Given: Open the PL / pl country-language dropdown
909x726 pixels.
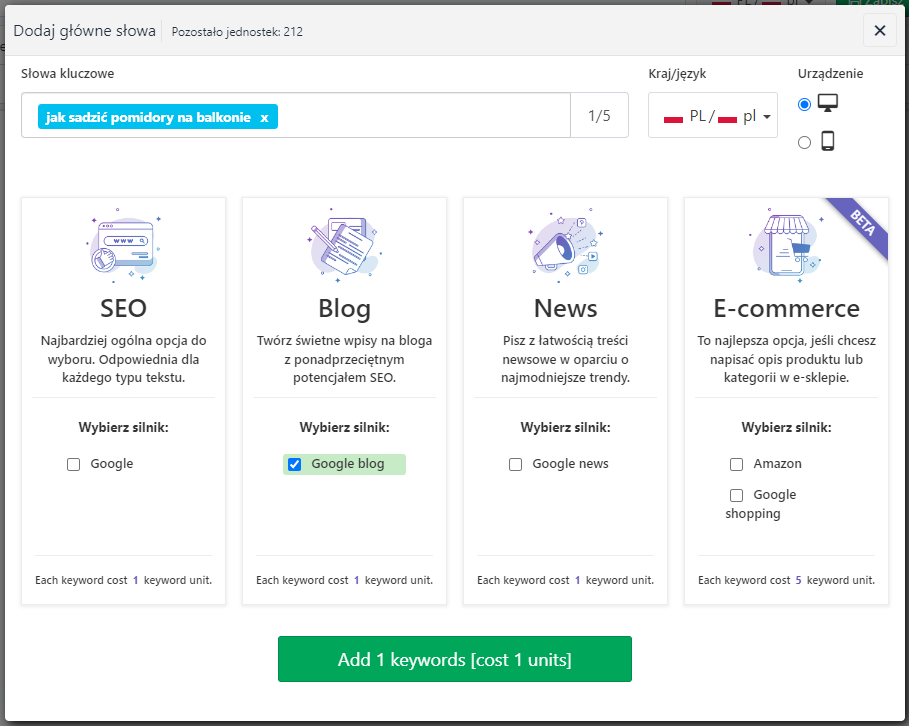Looking at the screenshot, I should [x=712, y=115].
